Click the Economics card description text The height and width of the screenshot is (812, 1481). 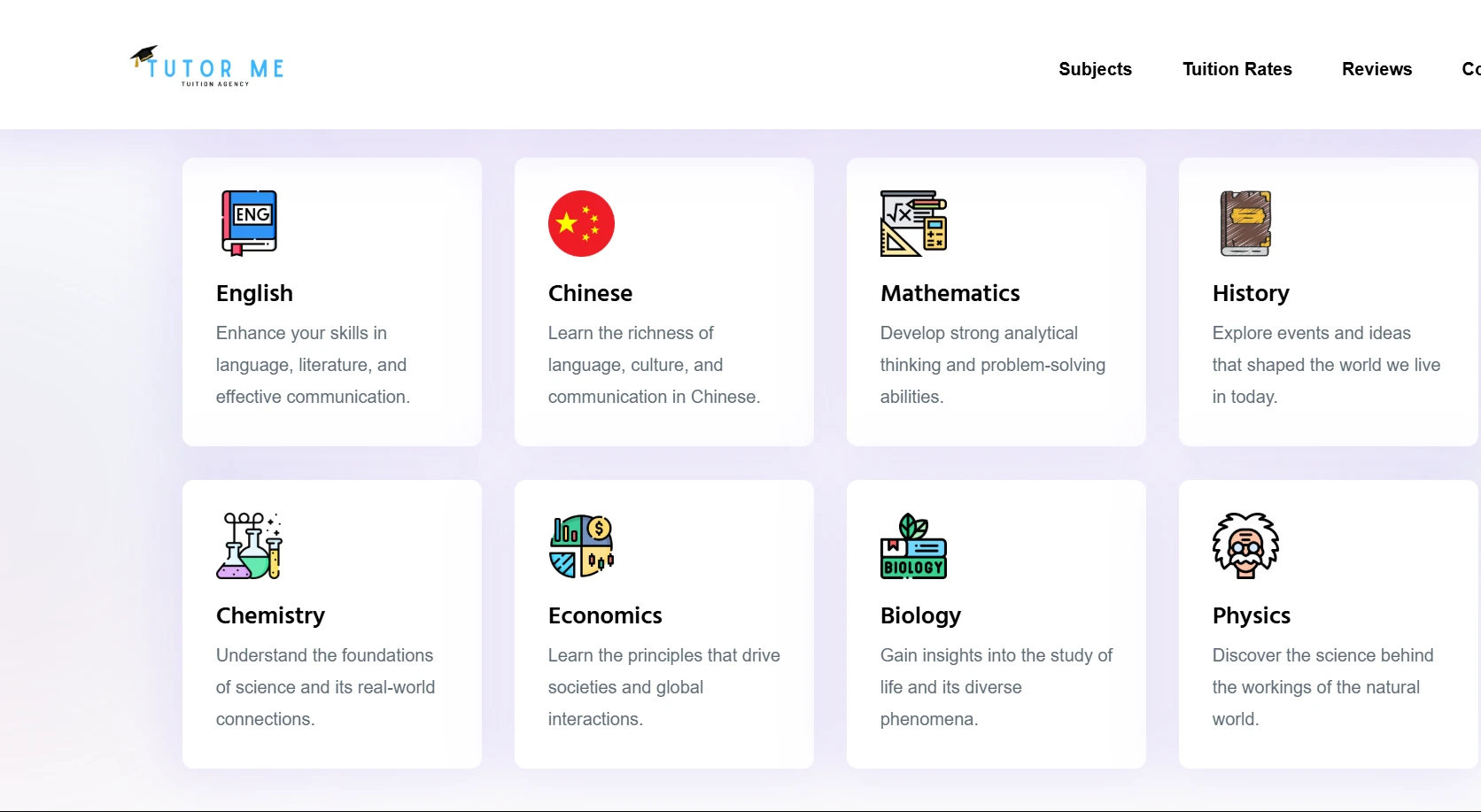[x=663, y=687]
